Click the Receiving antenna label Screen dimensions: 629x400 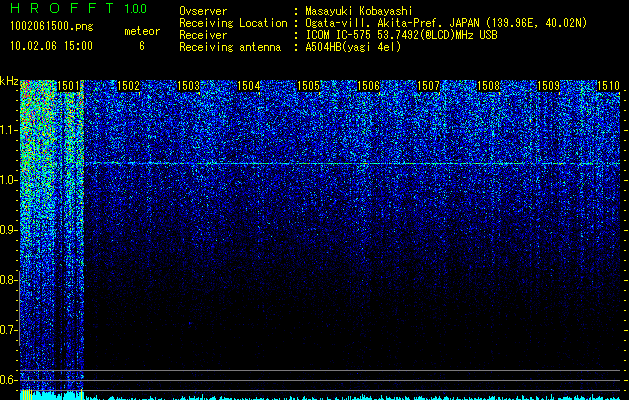(x=230, y=47)
